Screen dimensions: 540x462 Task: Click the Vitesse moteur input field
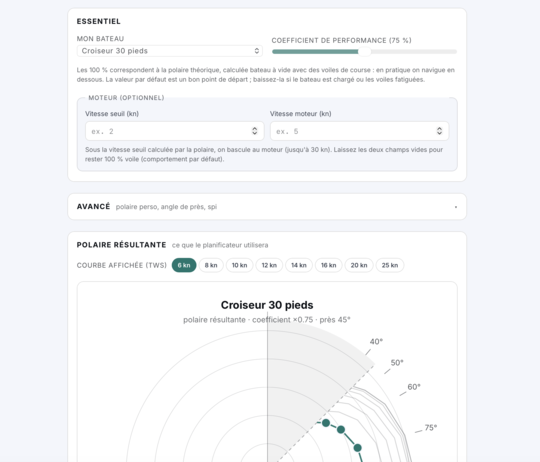[x=359, y=131]
